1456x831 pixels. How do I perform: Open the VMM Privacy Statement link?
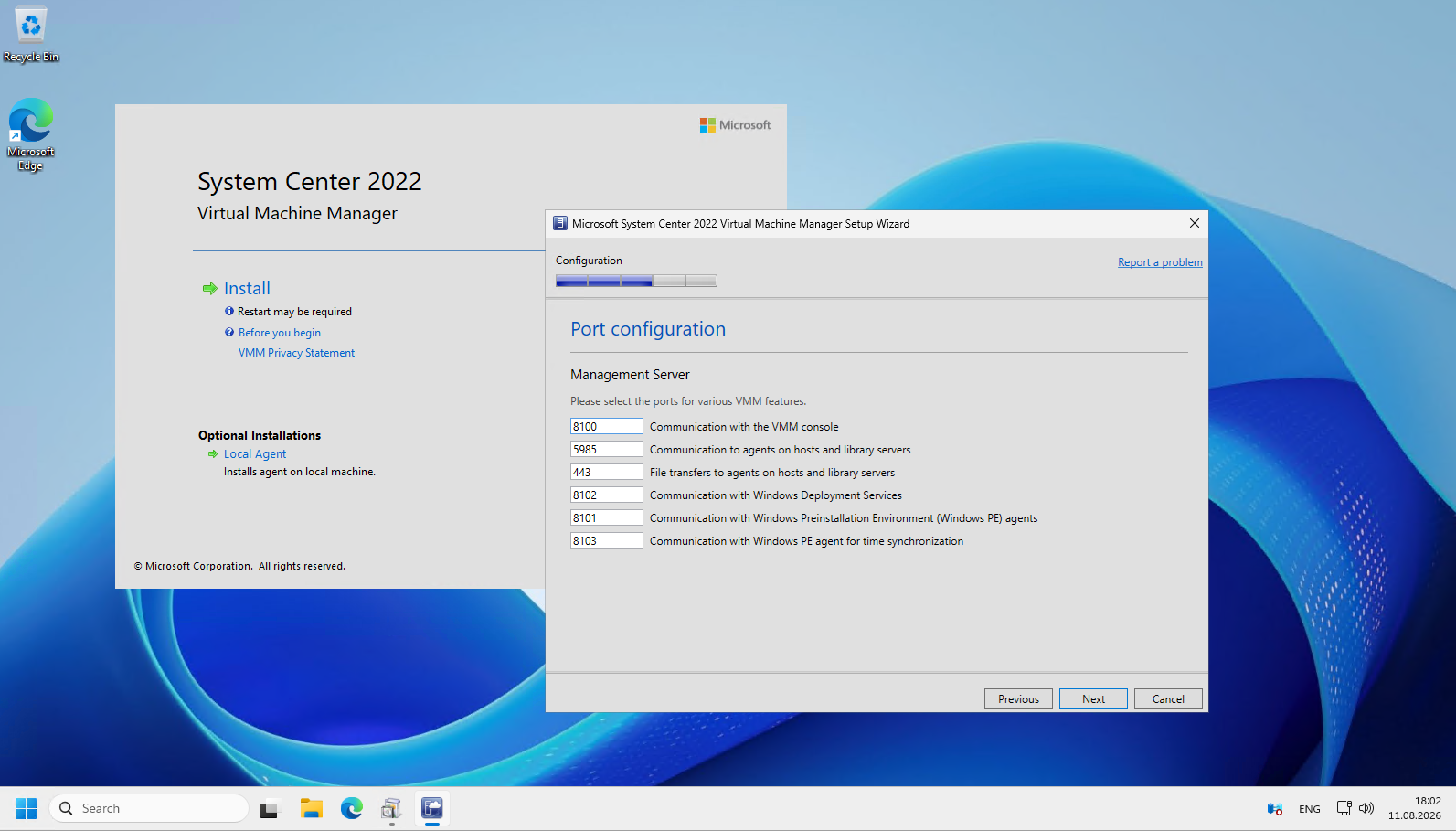coord(296,353)
